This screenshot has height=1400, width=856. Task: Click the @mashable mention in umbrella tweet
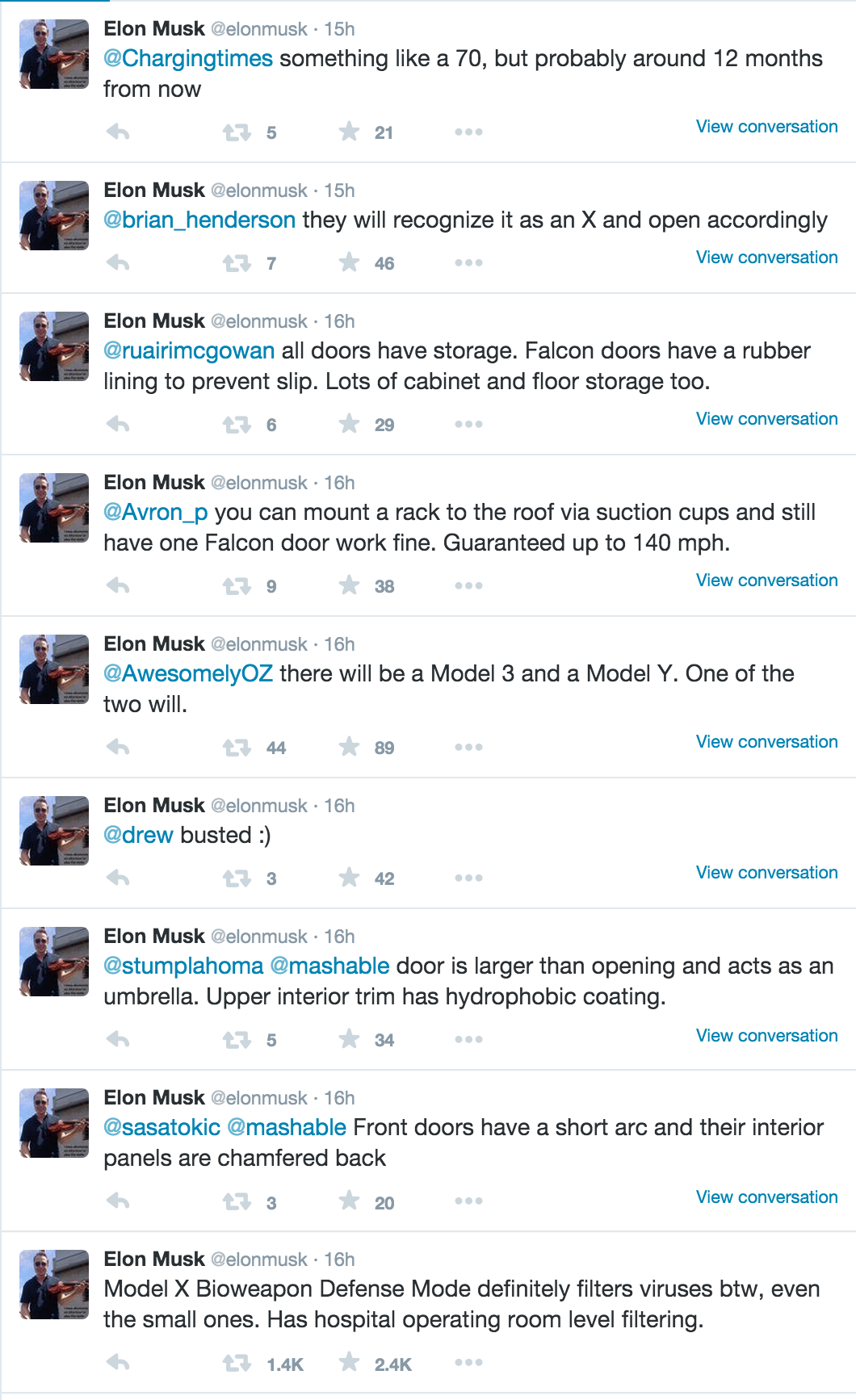pos(329,966)
